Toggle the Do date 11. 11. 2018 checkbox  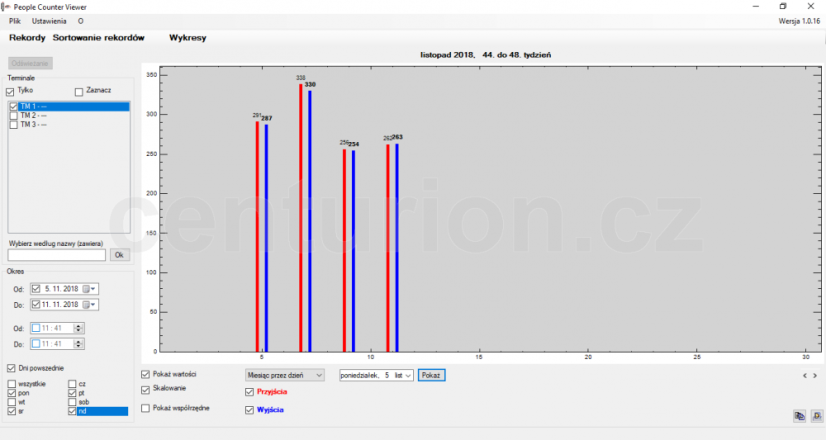[36, 305]
